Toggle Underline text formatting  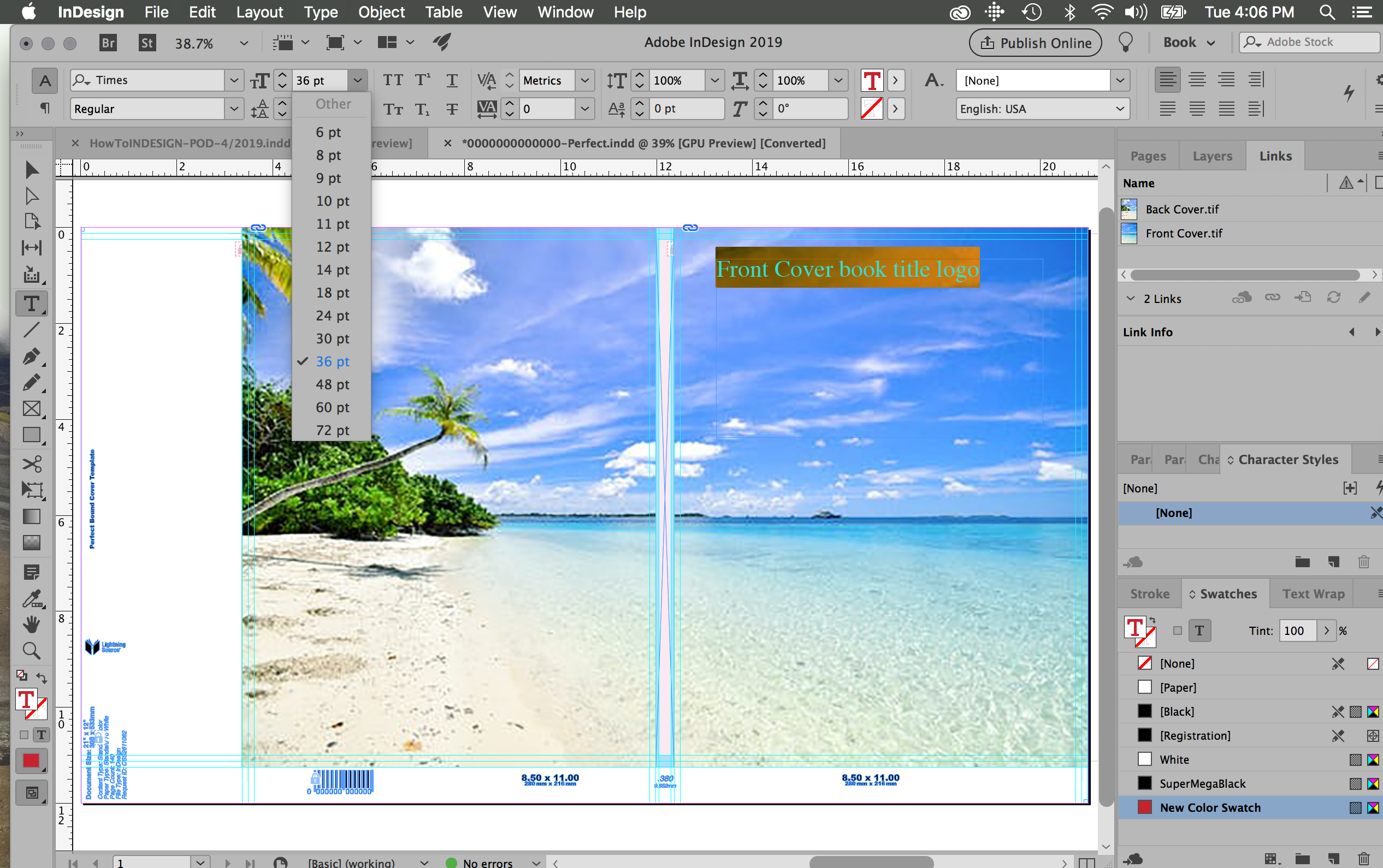coord(452,80)
